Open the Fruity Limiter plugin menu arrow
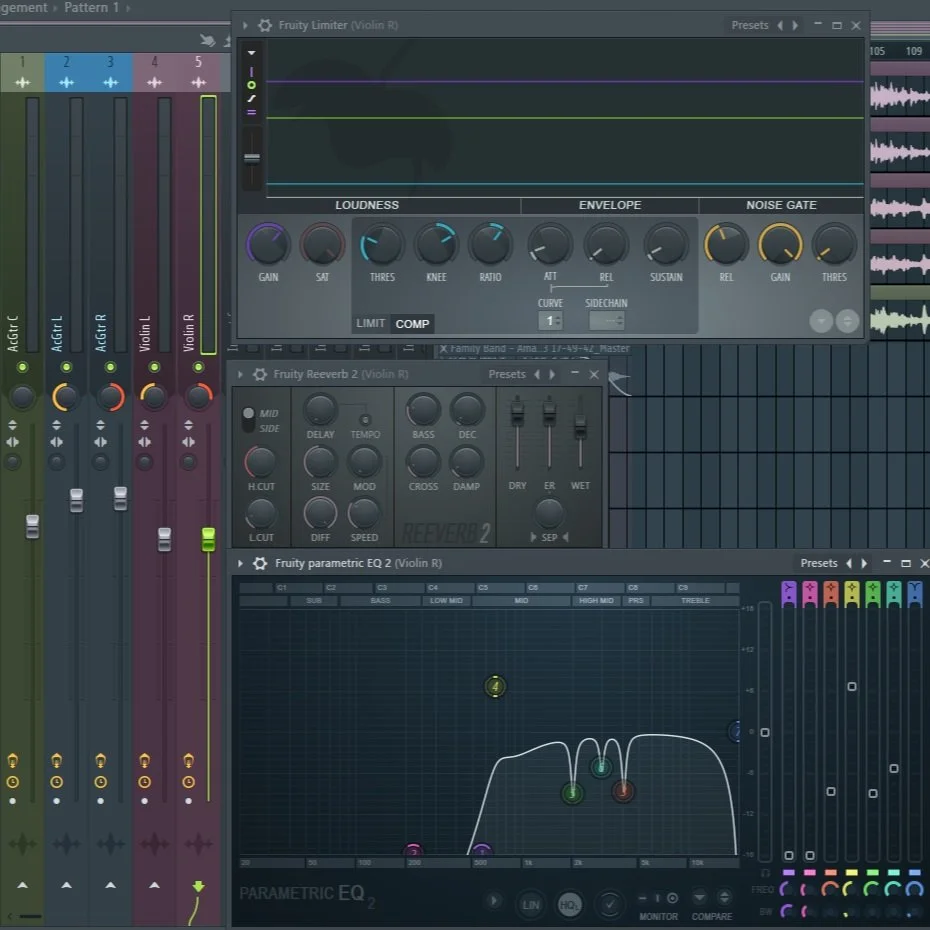Image resolution: width=930 pixels, height=930 pixels. [245, 26]
